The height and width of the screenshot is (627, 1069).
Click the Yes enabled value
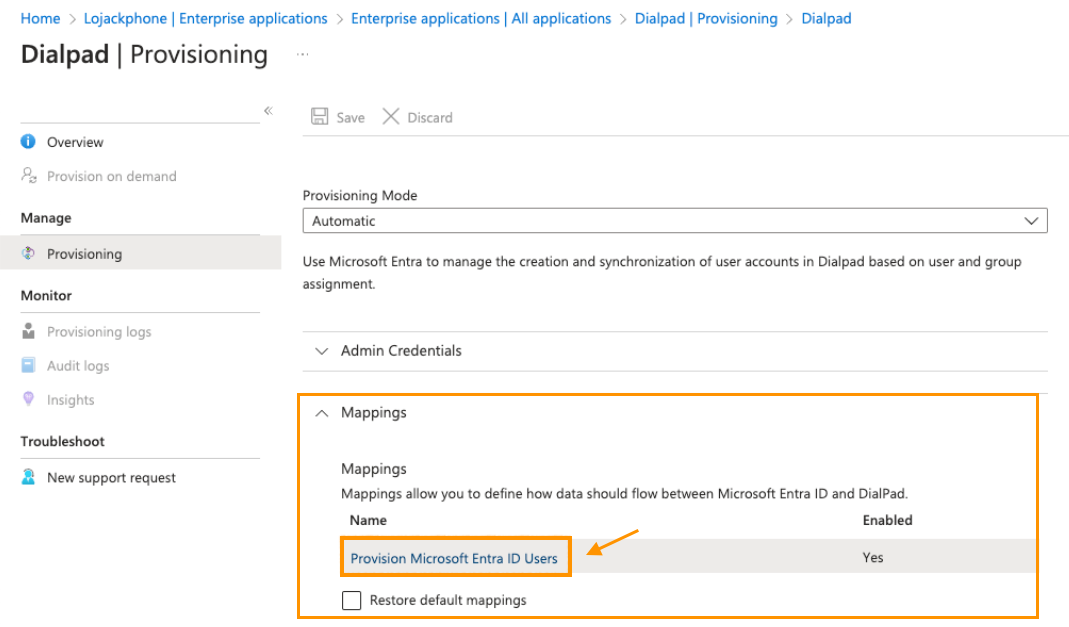pyautogui.click(x=873, y=557)
